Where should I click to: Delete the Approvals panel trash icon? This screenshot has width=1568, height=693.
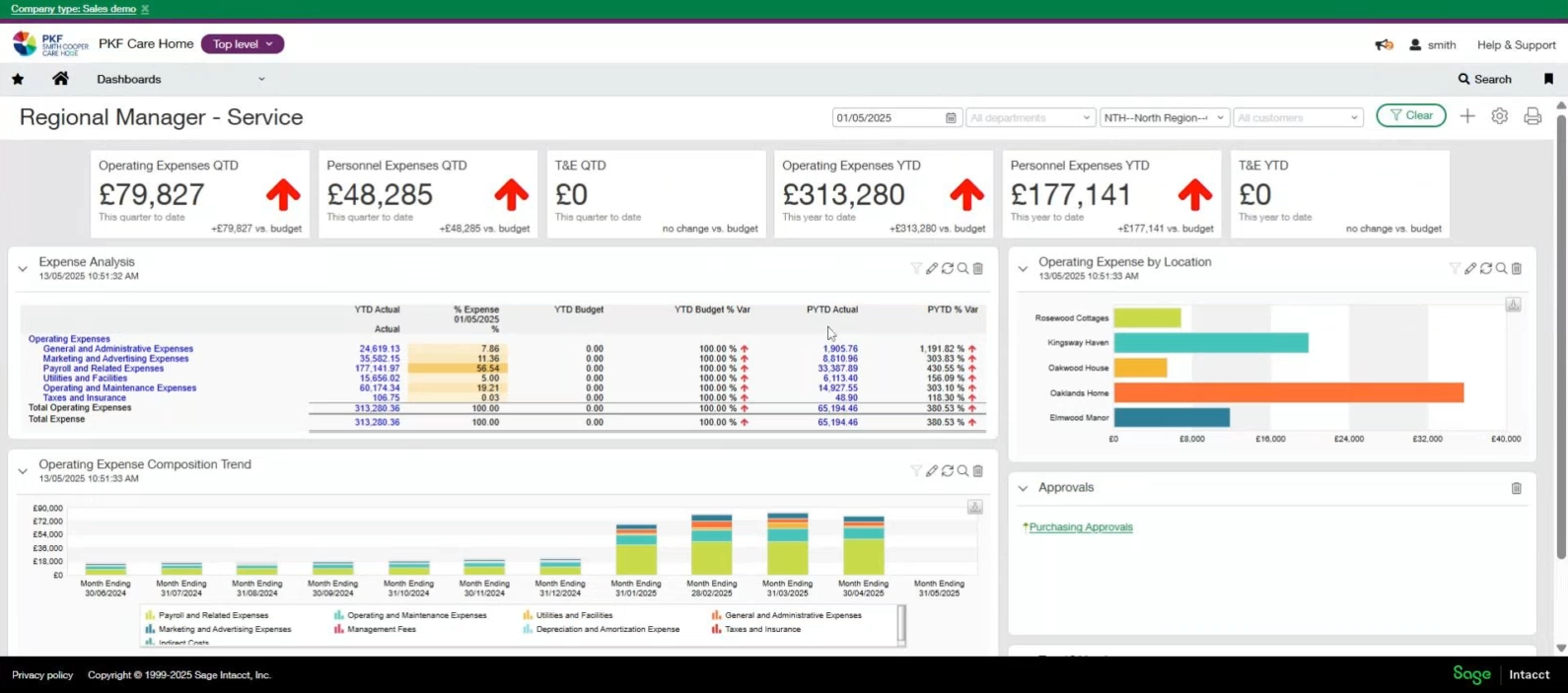(1516, 488)
